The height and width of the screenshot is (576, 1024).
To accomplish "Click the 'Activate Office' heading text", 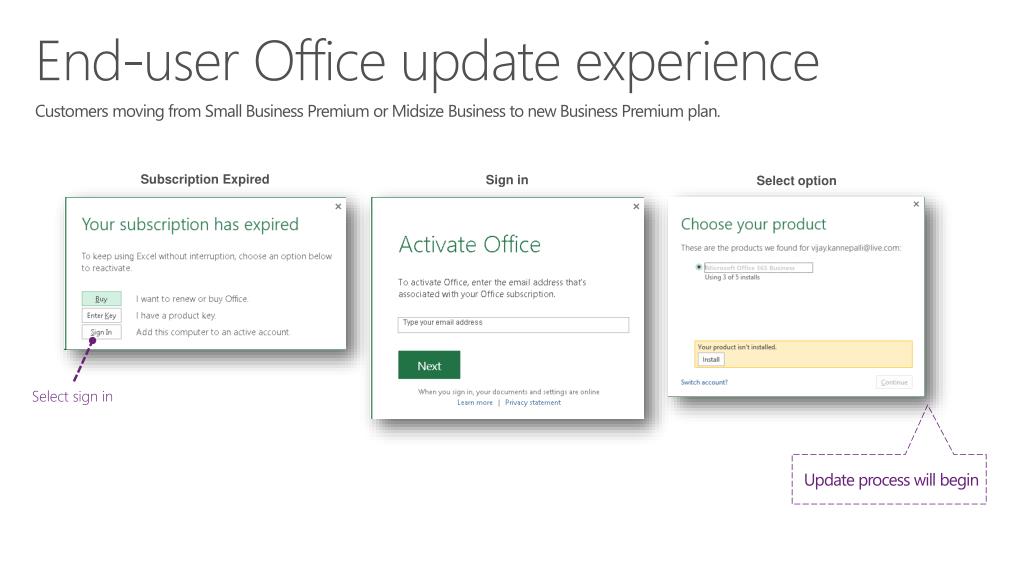I will pos(470,245).
